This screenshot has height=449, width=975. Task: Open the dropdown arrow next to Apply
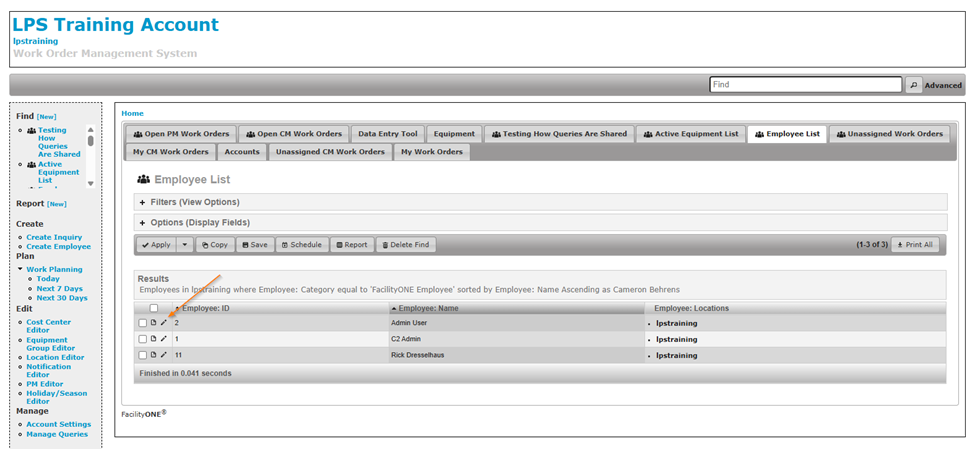[184, 244]
